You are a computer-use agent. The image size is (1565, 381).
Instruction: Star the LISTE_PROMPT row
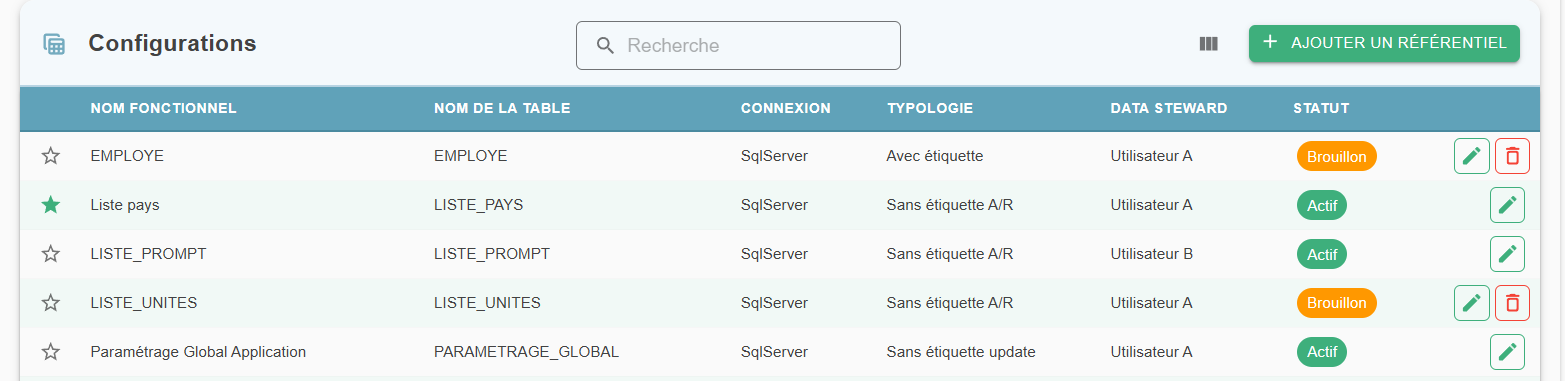(51, 254)
